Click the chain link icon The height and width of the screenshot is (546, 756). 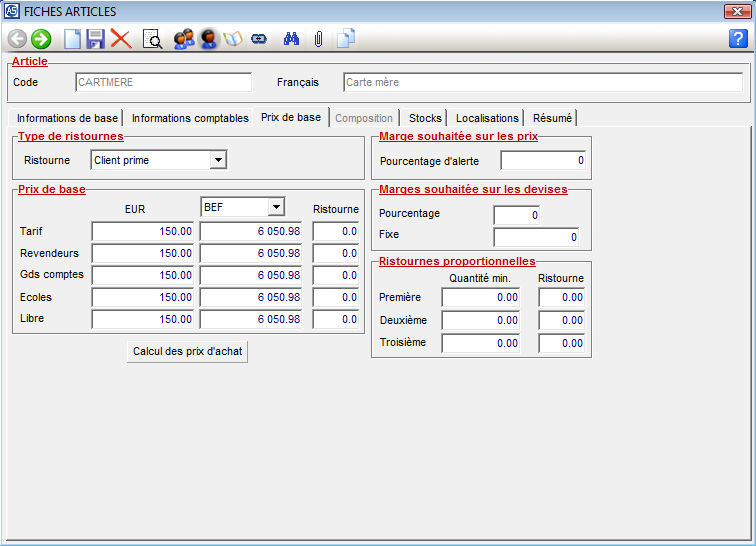pos(259,39)
